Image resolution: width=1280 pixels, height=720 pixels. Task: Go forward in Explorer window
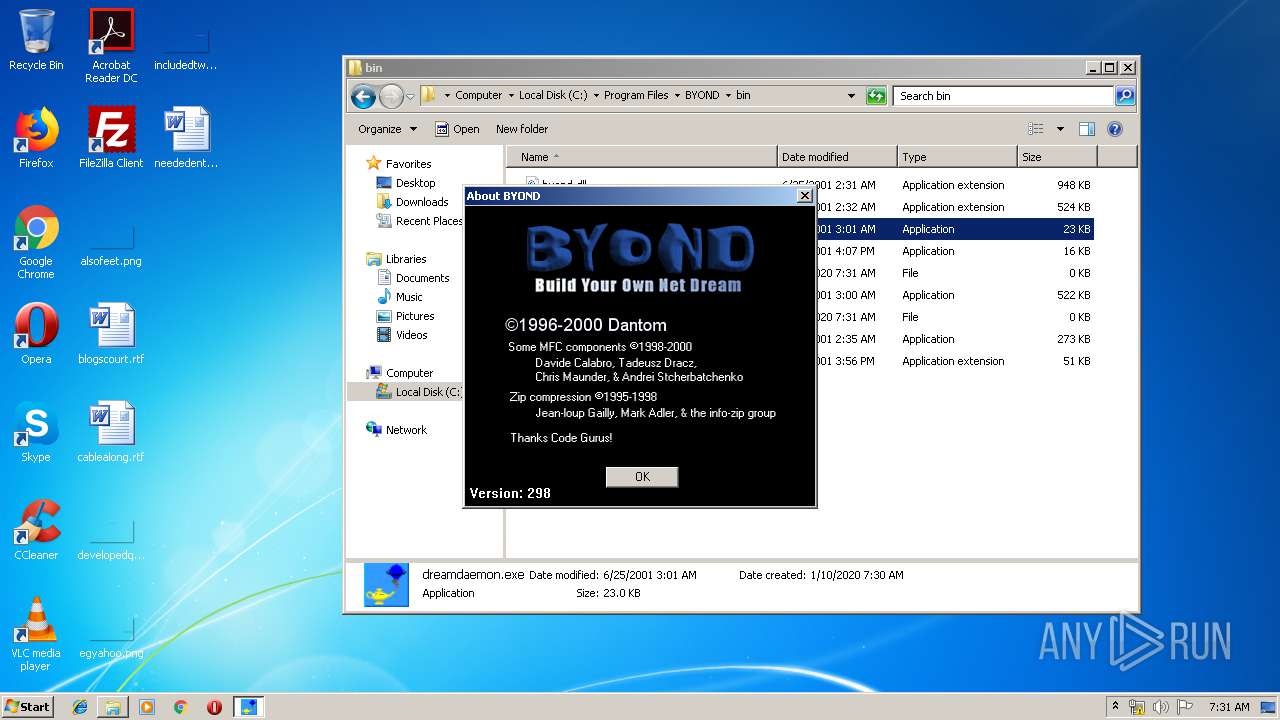391,96
